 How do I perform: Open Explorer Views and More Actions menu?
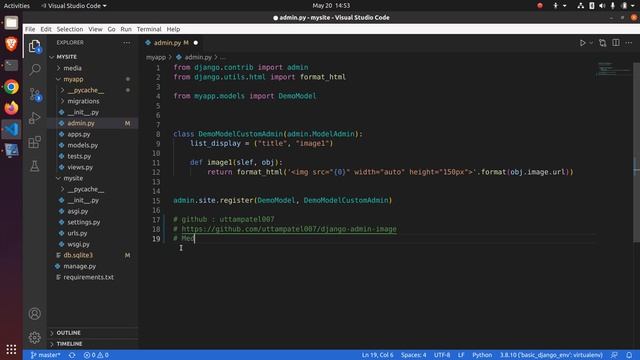[127, 42]
